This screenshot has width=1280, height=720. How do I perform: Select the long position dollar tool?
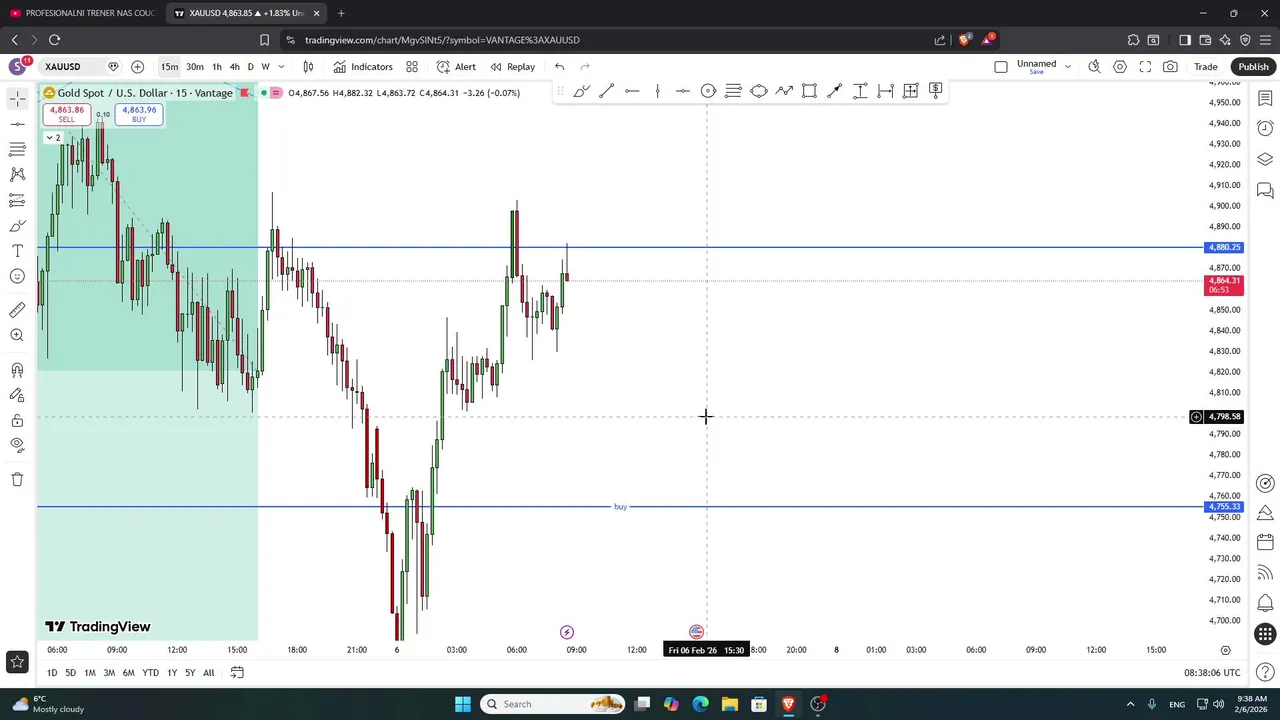[x=936, y=91]
